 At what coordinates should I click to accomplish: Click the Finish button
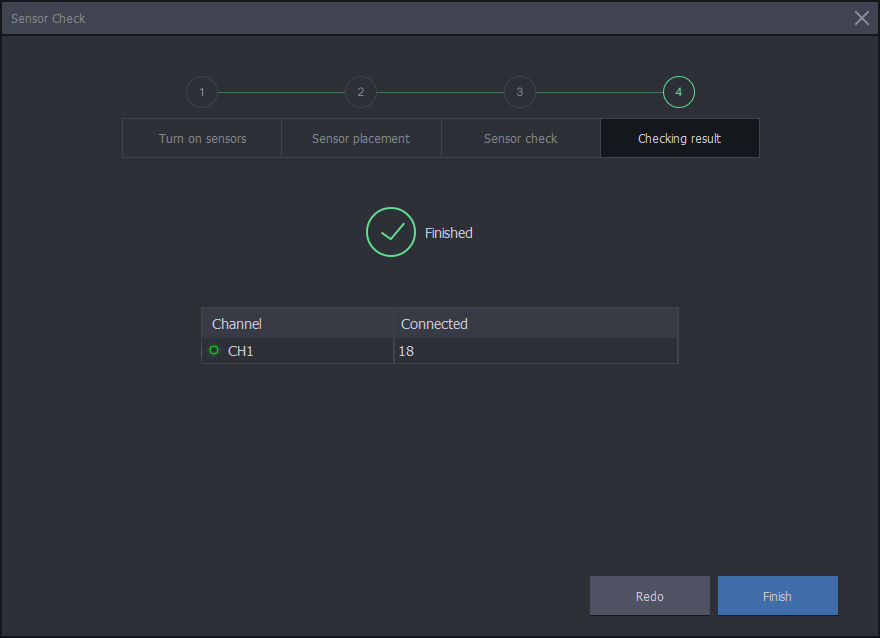pos(777,595)
